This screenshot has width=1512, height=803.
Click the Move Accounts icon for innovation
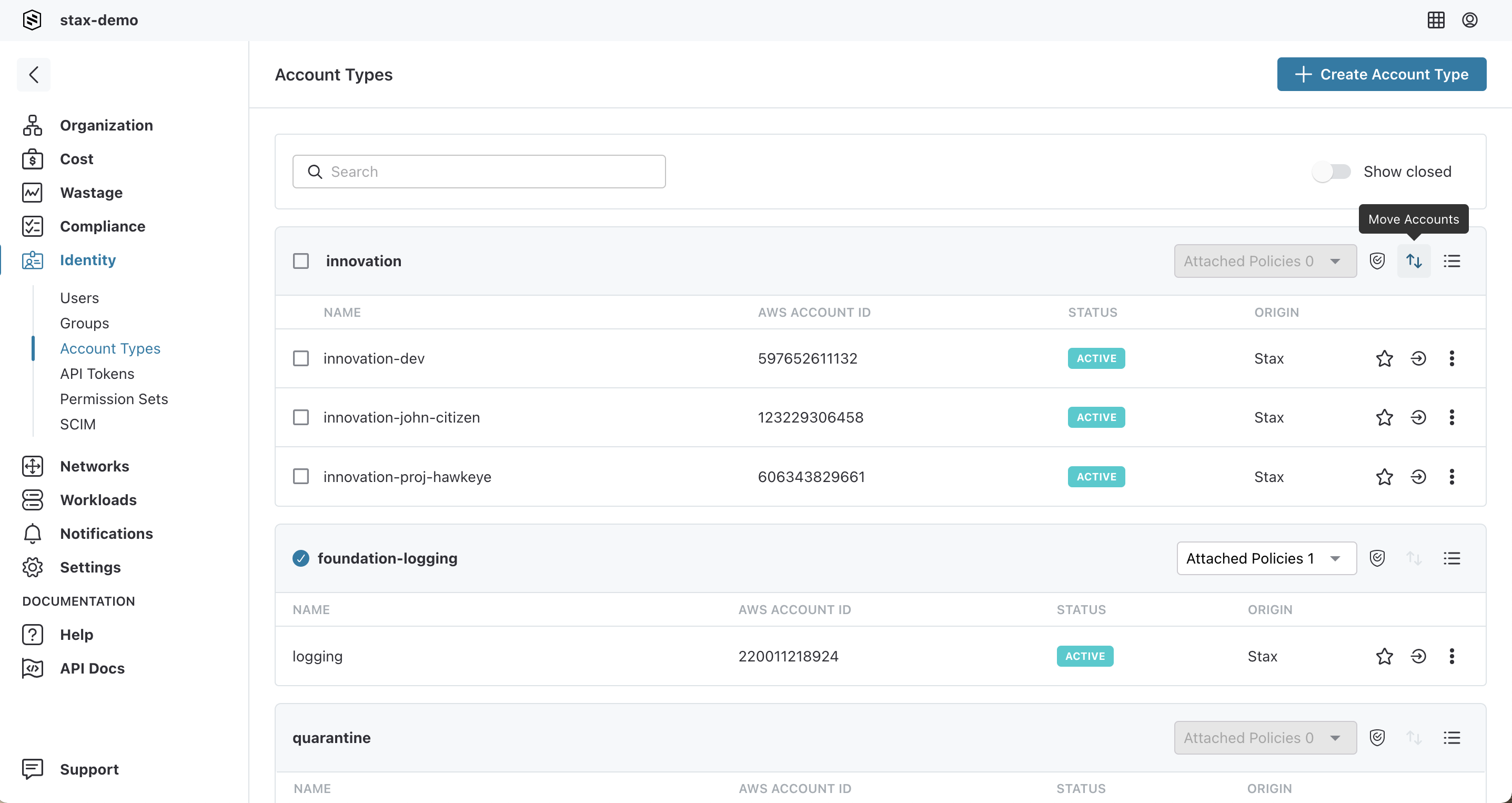point(1414,261)
